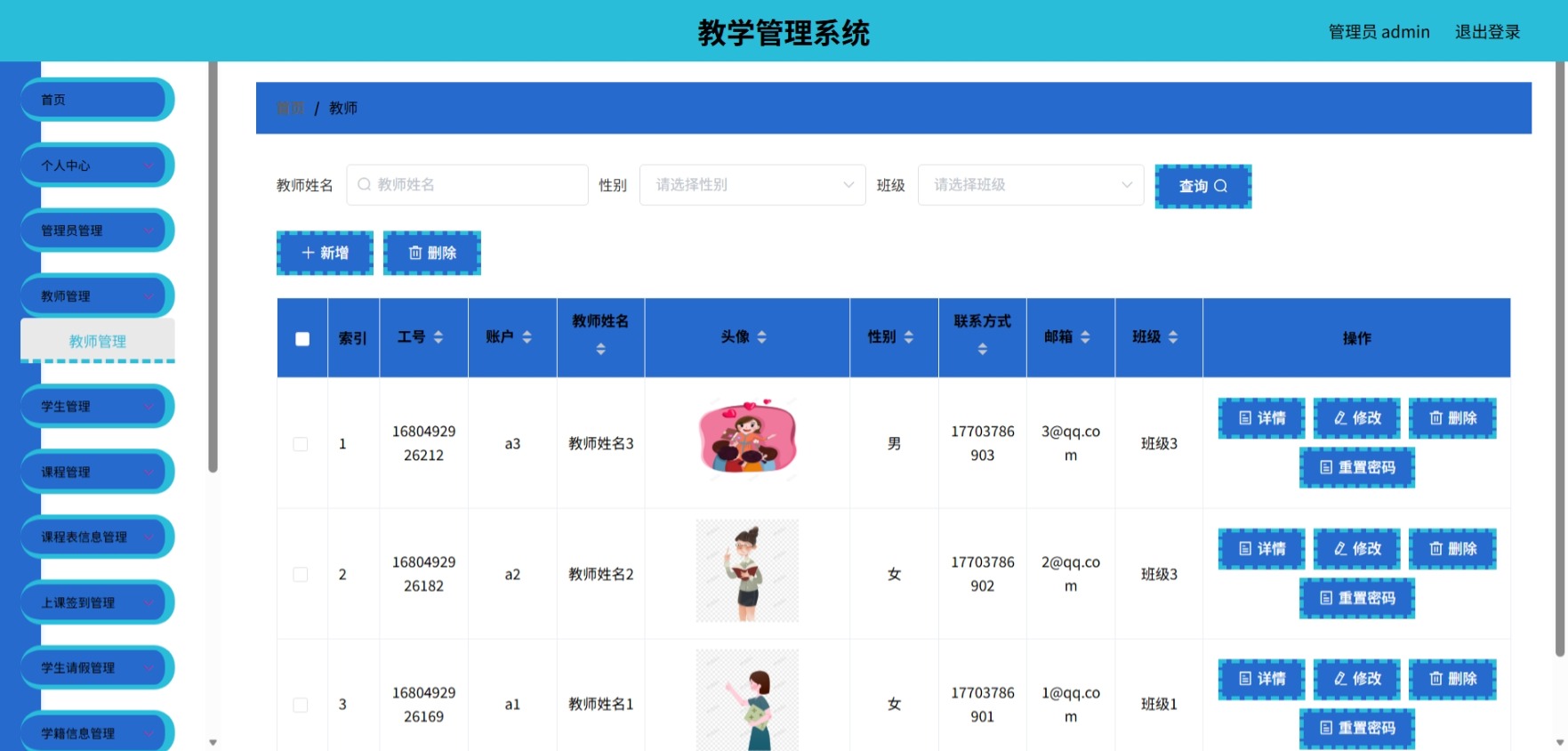1568x751 pixels.
Task: Delete row 教师姓名1
Action: tap(1452, 679)
